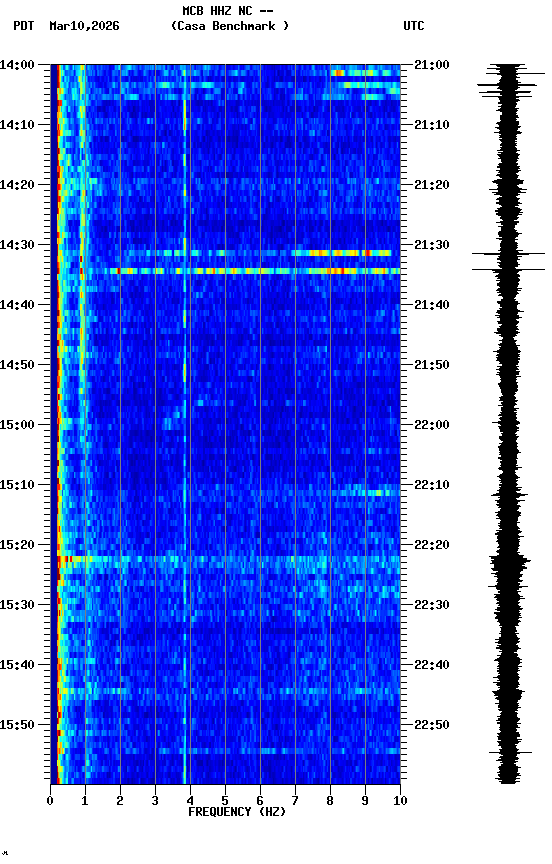Click the 14:00 PDT time label
This screenshot has width=552, height=864.
[17, 65]
